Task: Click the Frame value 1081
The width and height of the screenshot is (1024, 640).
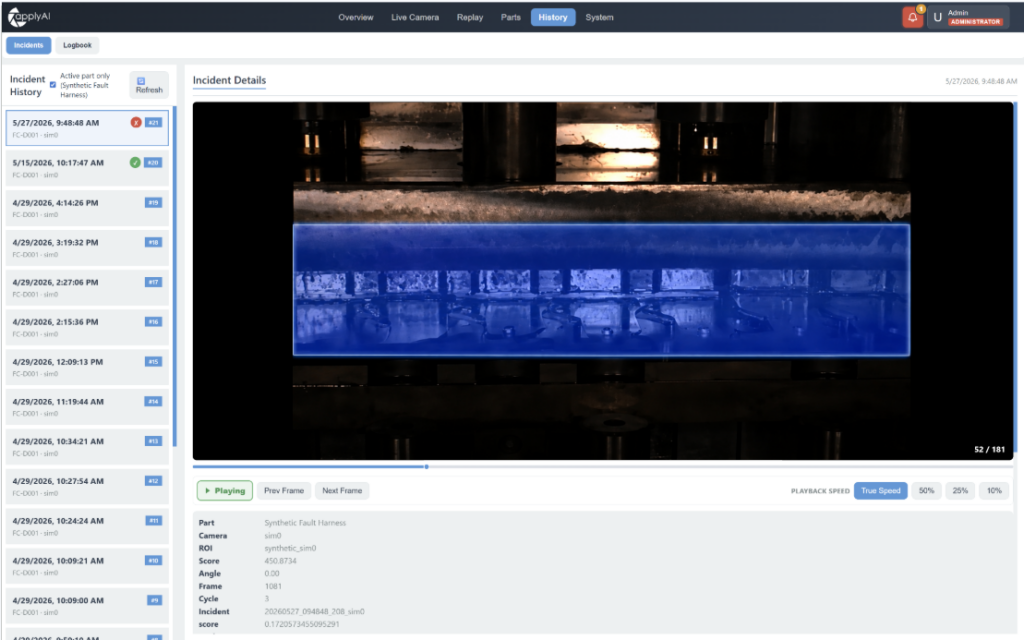Action: pyautogui.click(x=273, y=586)
